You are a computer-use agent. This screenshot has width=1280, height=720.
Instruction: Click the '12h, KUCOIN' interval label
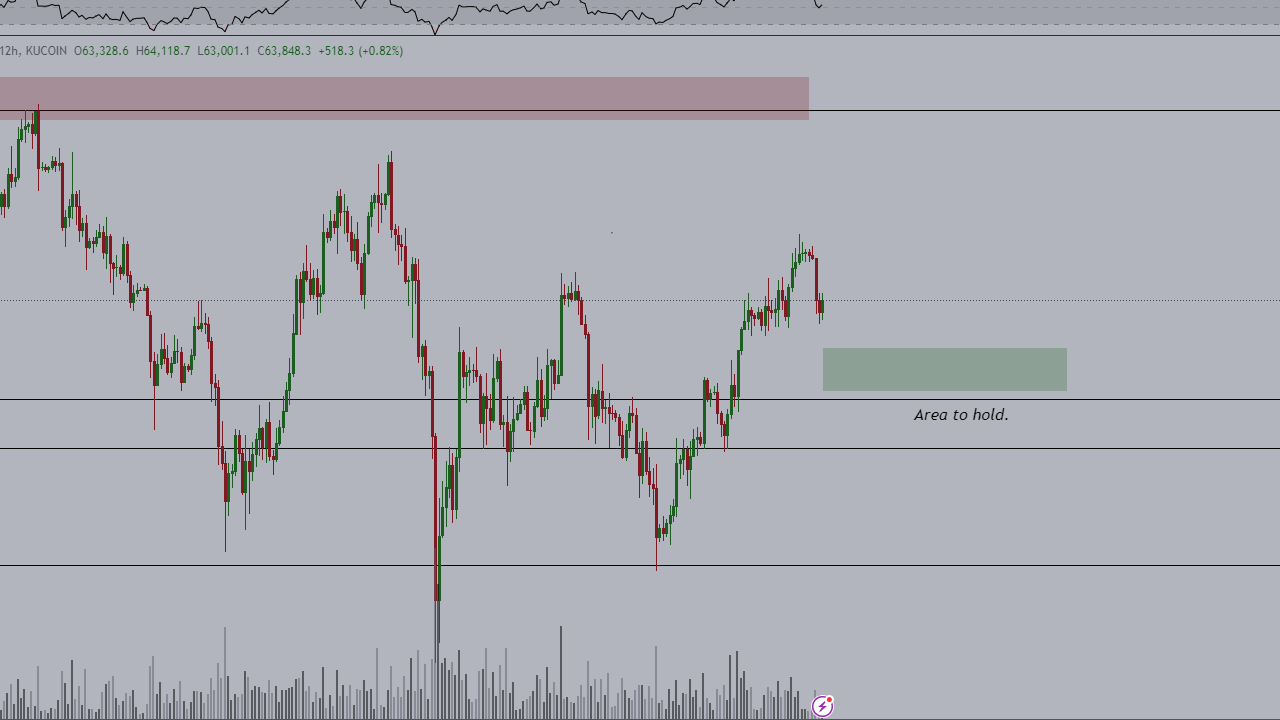pyautogui.click(x=34, y=51)
